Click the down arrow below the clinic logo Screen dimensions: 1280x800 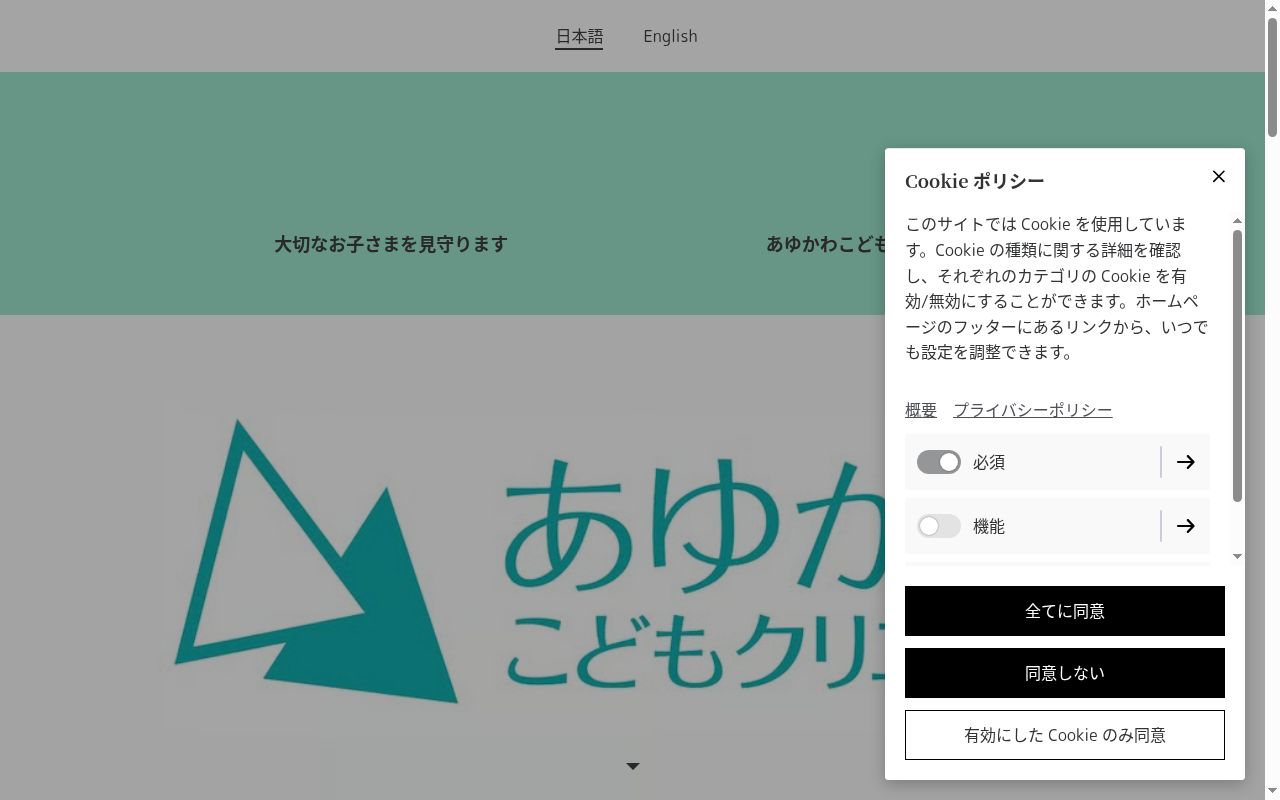click(x=633, y=766)
